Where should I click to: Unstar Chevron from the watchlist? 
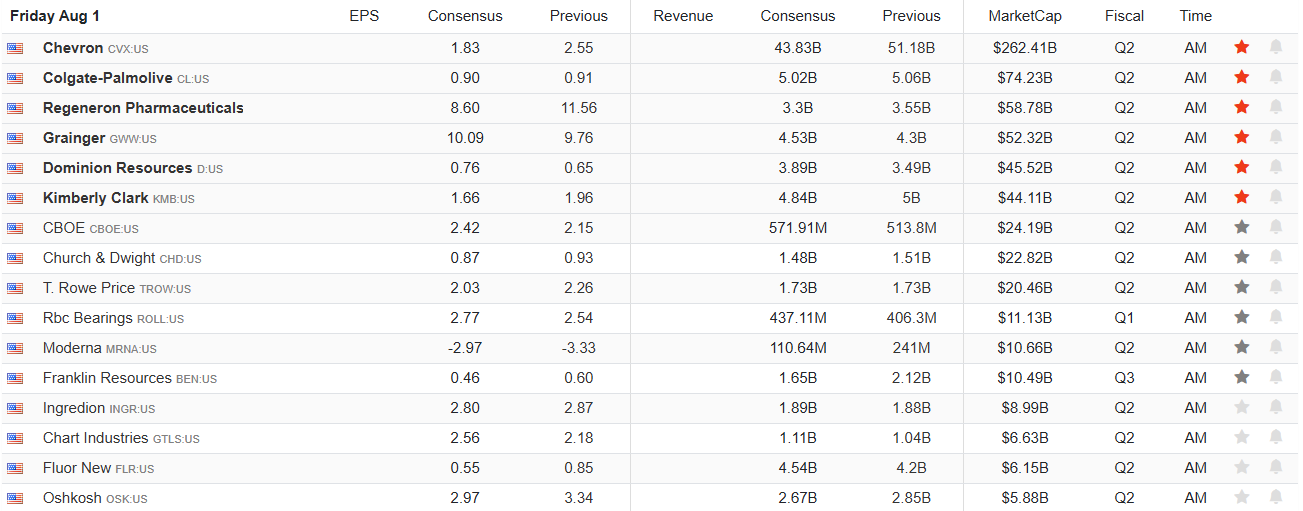click(1242, 47)
